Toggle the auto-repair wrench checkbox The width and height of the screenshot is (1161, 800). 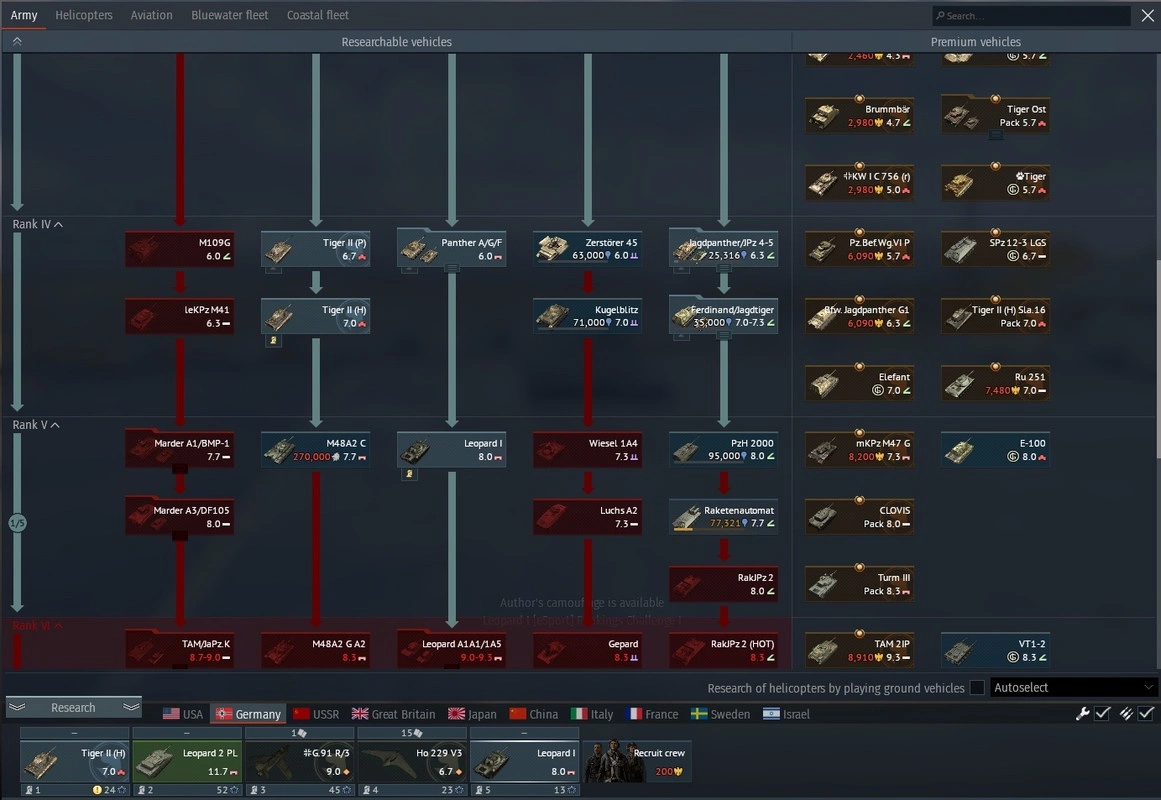(1102, 713)
